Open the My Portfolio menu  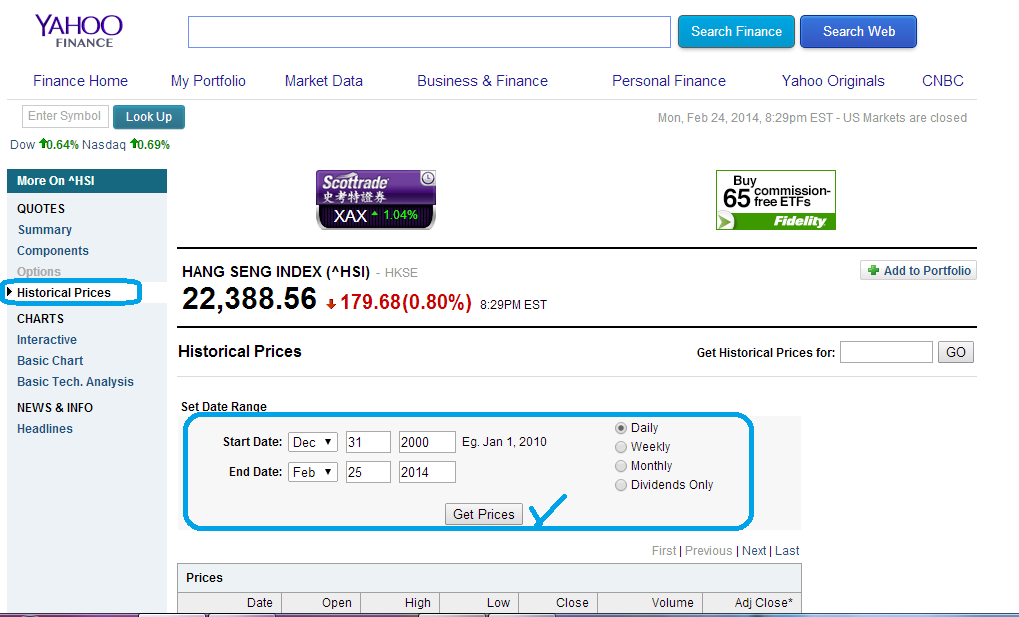tap(208, 81)
